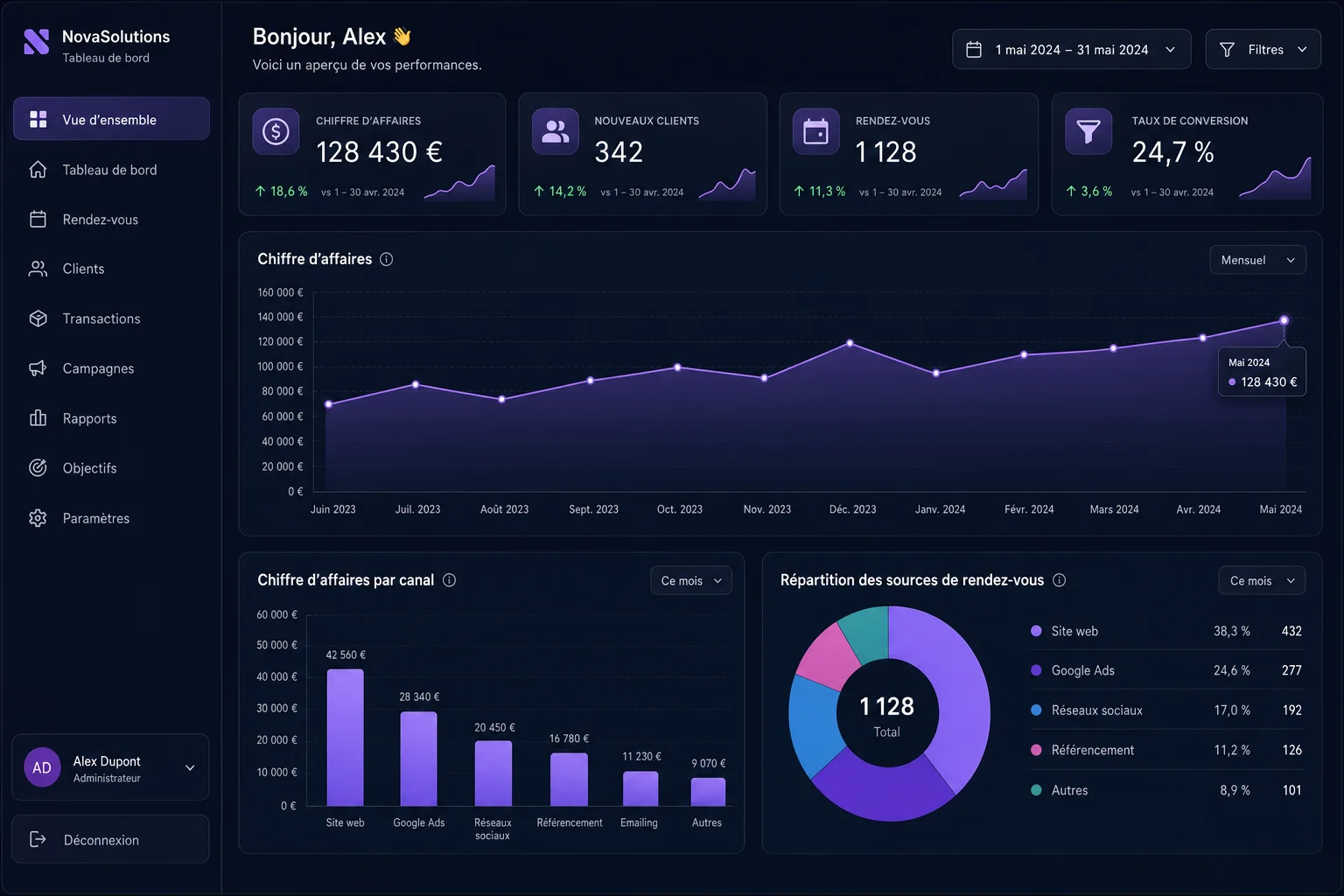The width and height of the screenshot is (1344, 896).
Task: Click the Déconnexion button
Action: 110,839
